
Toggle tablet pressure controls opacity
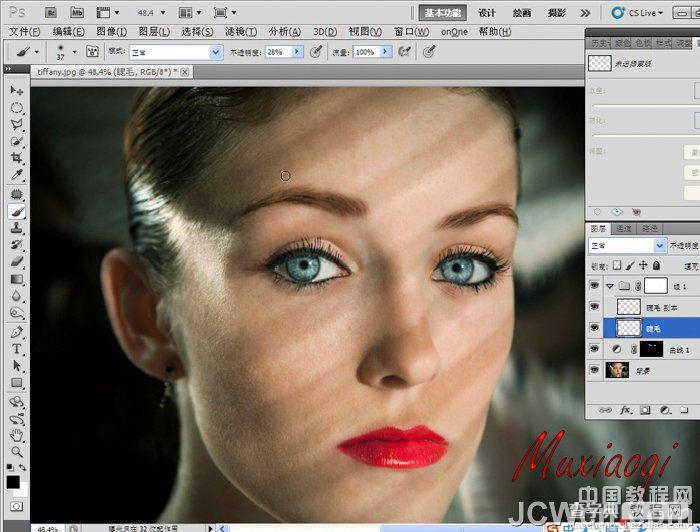coord(316,52)
